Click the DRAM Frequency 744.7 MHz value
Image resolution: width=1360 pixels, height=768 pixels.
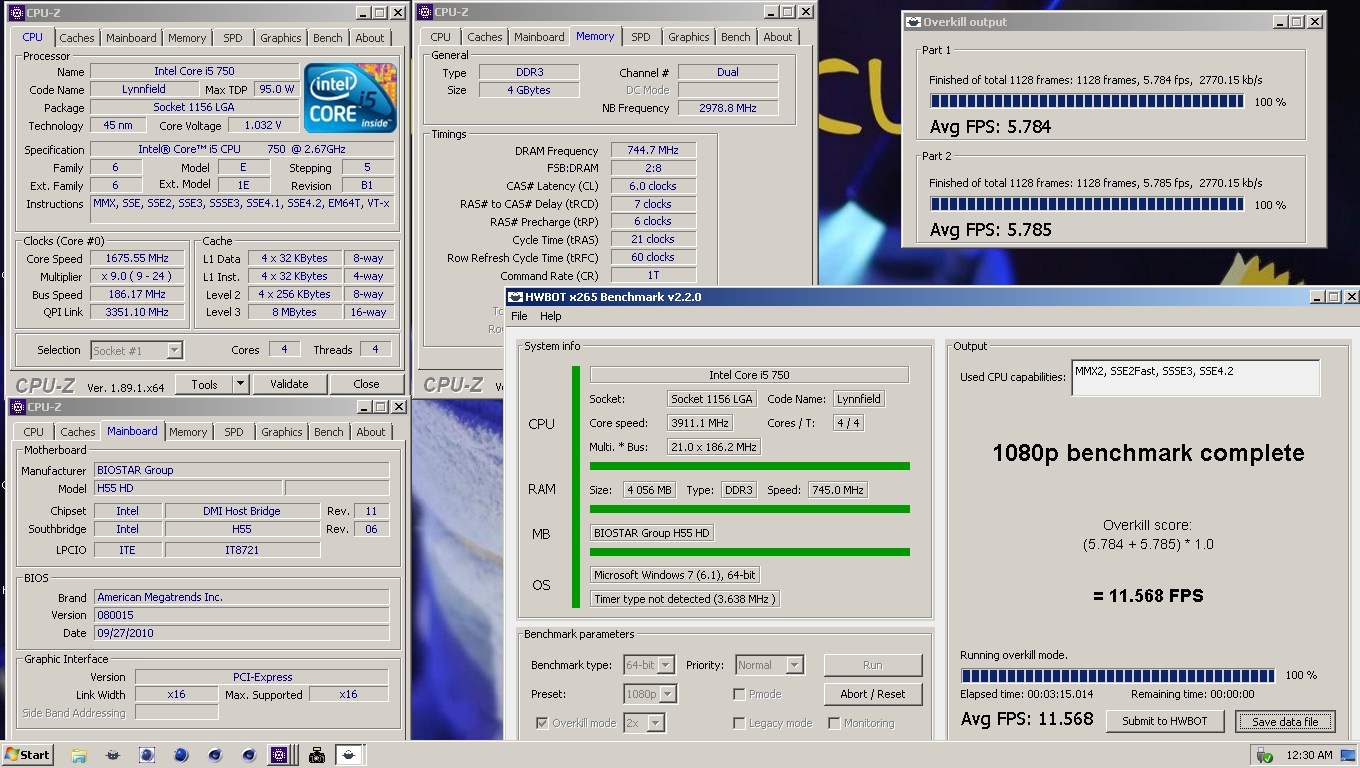tap(653, 150)
